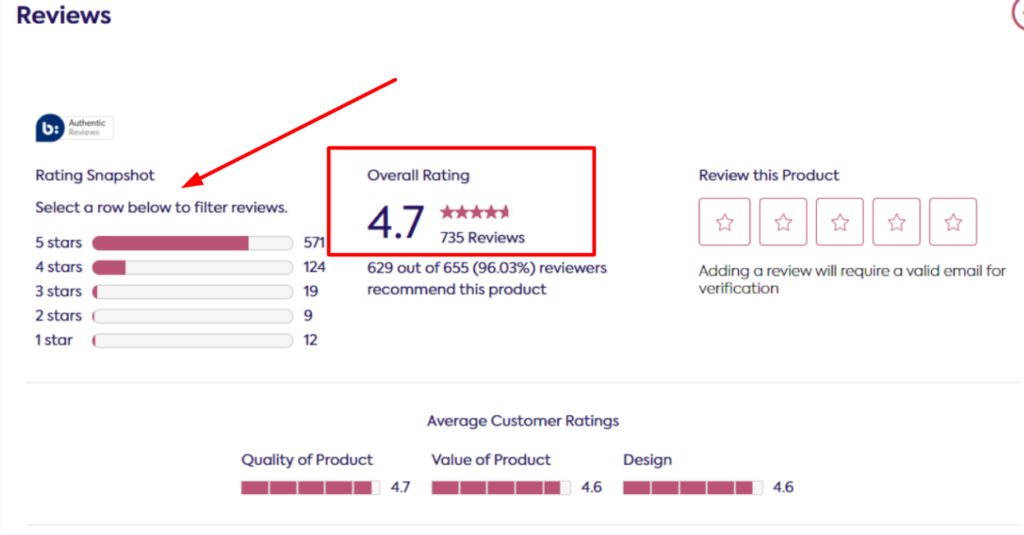Image resolution: width=1024 pixels, height=535 pixels.
Task: Click the Review this Product heading
Action: [x=769, y=175]
